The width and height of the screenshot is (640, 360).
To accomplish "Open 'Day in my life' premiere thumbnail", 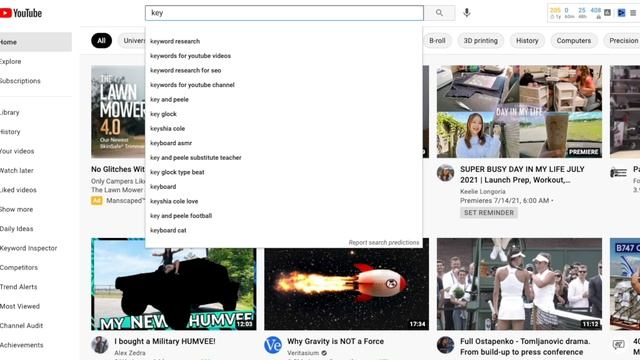I will [x=519, y=111].
